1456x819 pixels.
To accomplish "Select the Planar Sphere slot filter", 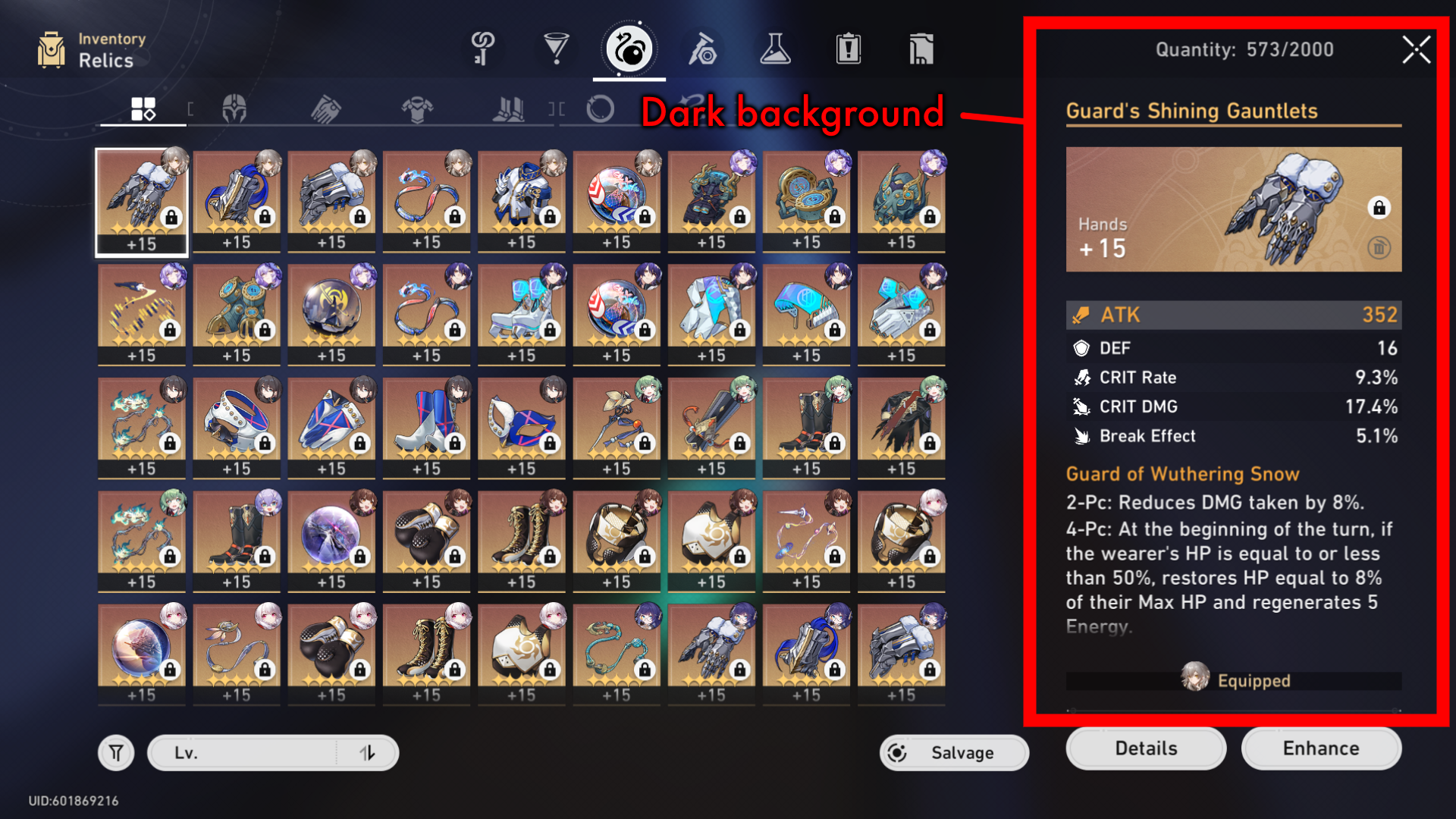I will click(x=600, y=109).
